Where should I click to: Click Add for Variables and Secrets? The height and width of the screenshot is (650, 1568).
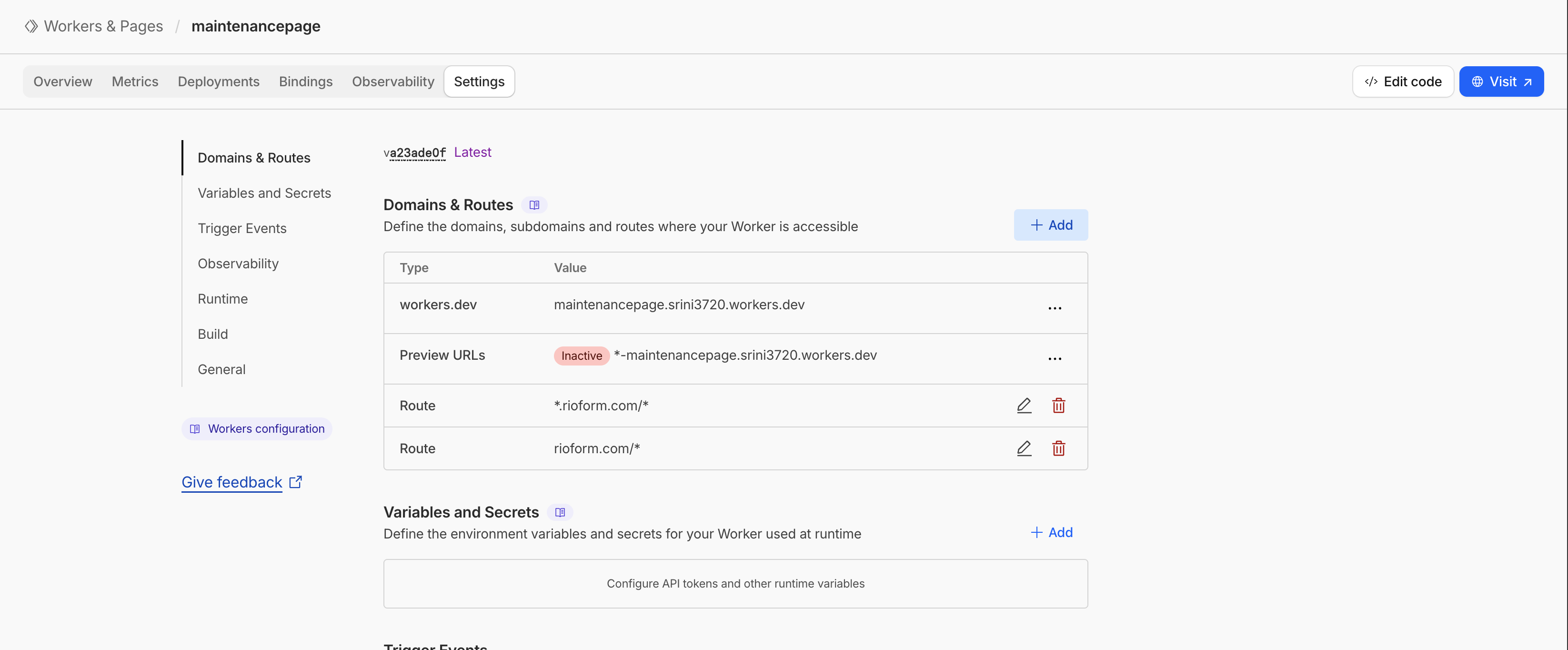(x=1051, y=532)
